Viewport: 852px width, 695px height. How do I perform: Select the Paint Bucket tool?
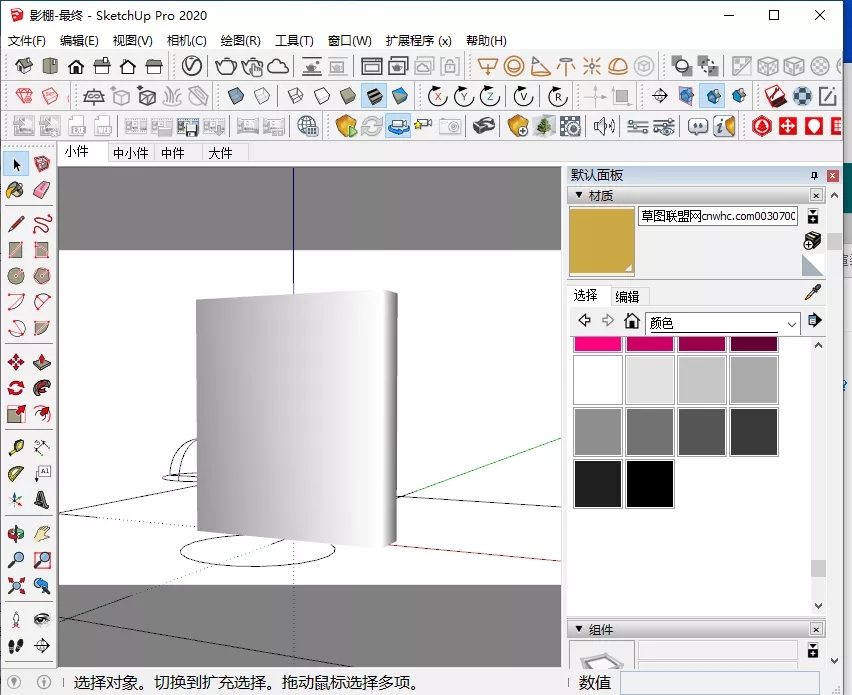coord(16,190)
